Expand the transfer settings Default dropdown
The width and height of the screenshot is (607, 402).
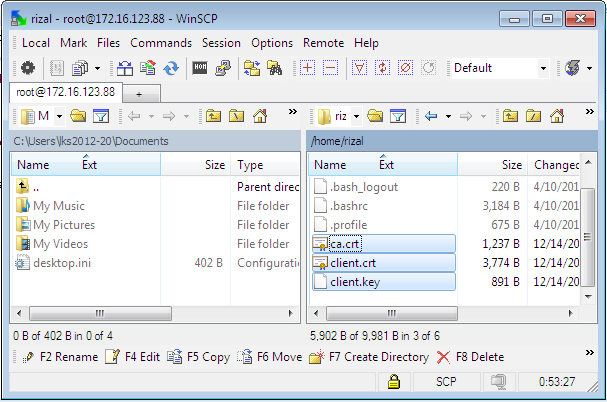(x=543, y=68)
